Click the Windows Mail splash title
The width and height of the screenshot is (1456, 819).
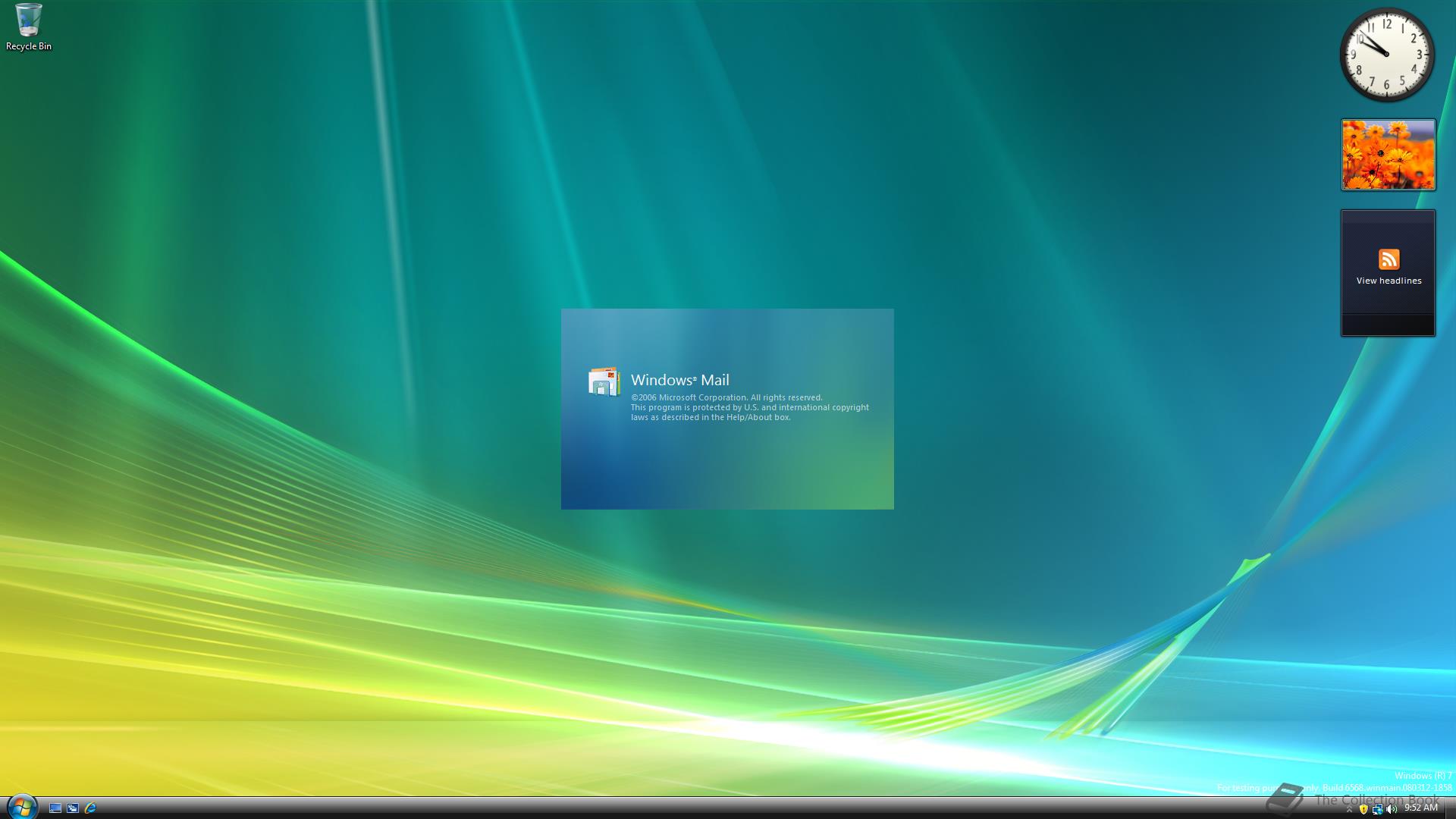click(x=680, y=380)
